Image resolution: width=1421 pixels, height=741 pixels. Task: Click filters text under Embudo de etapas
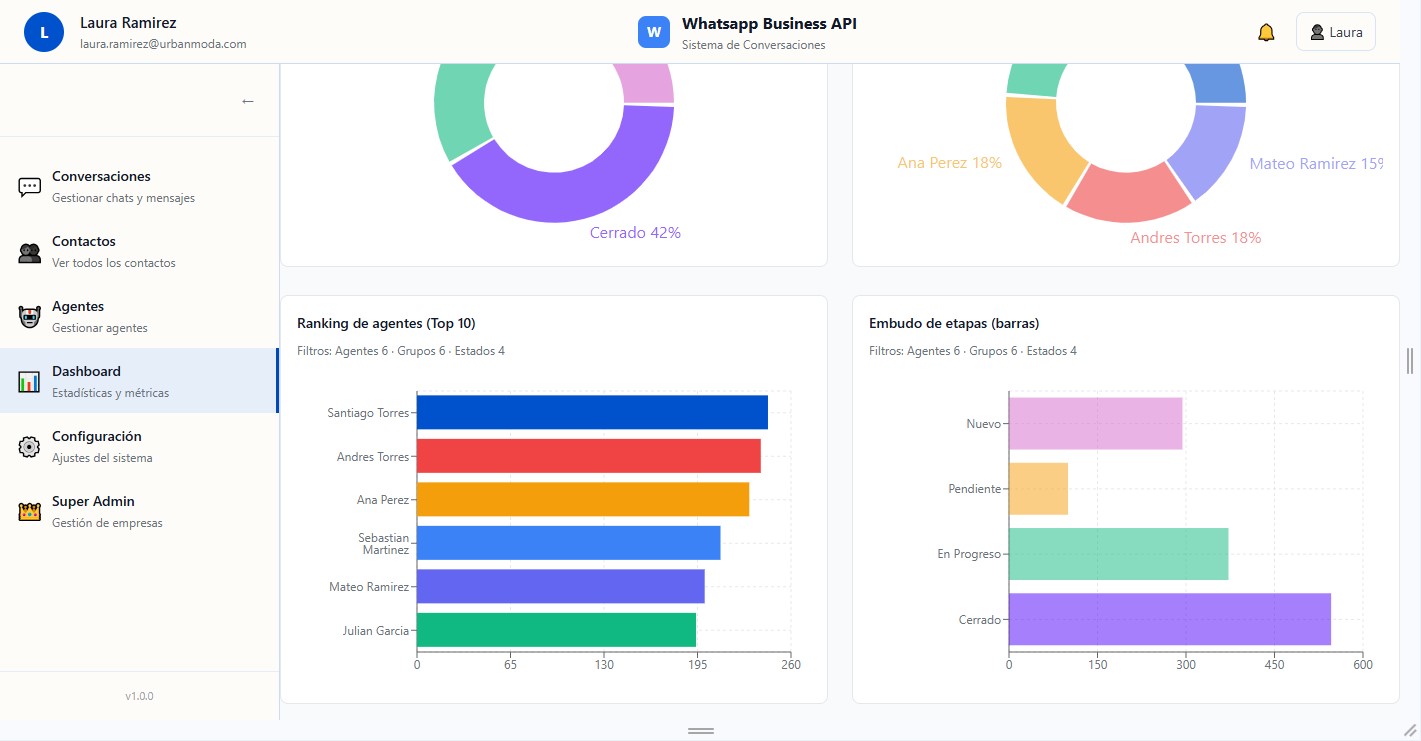pos(973,351)
